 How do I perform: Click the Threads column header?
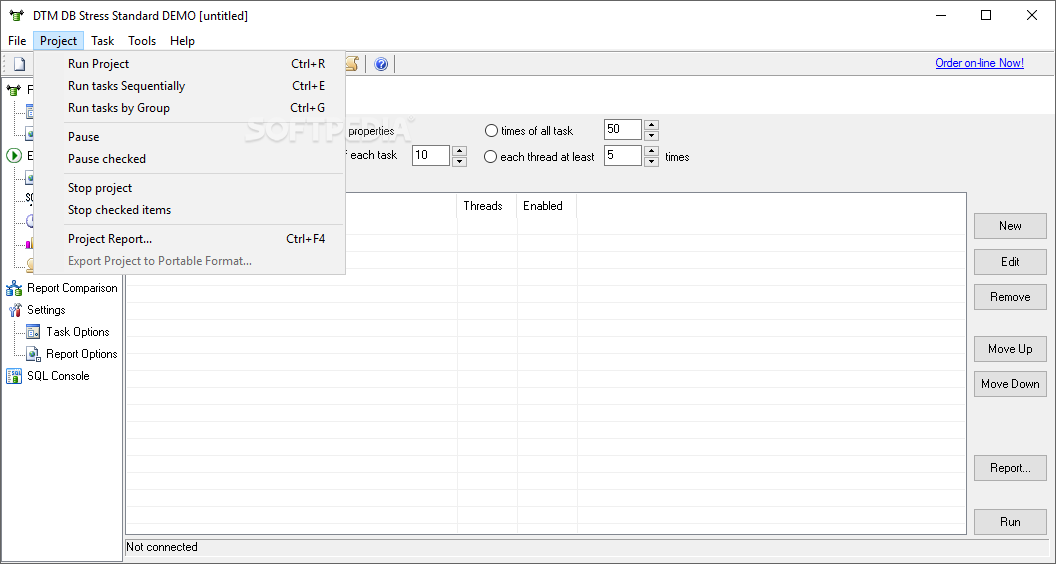point(487,206)
